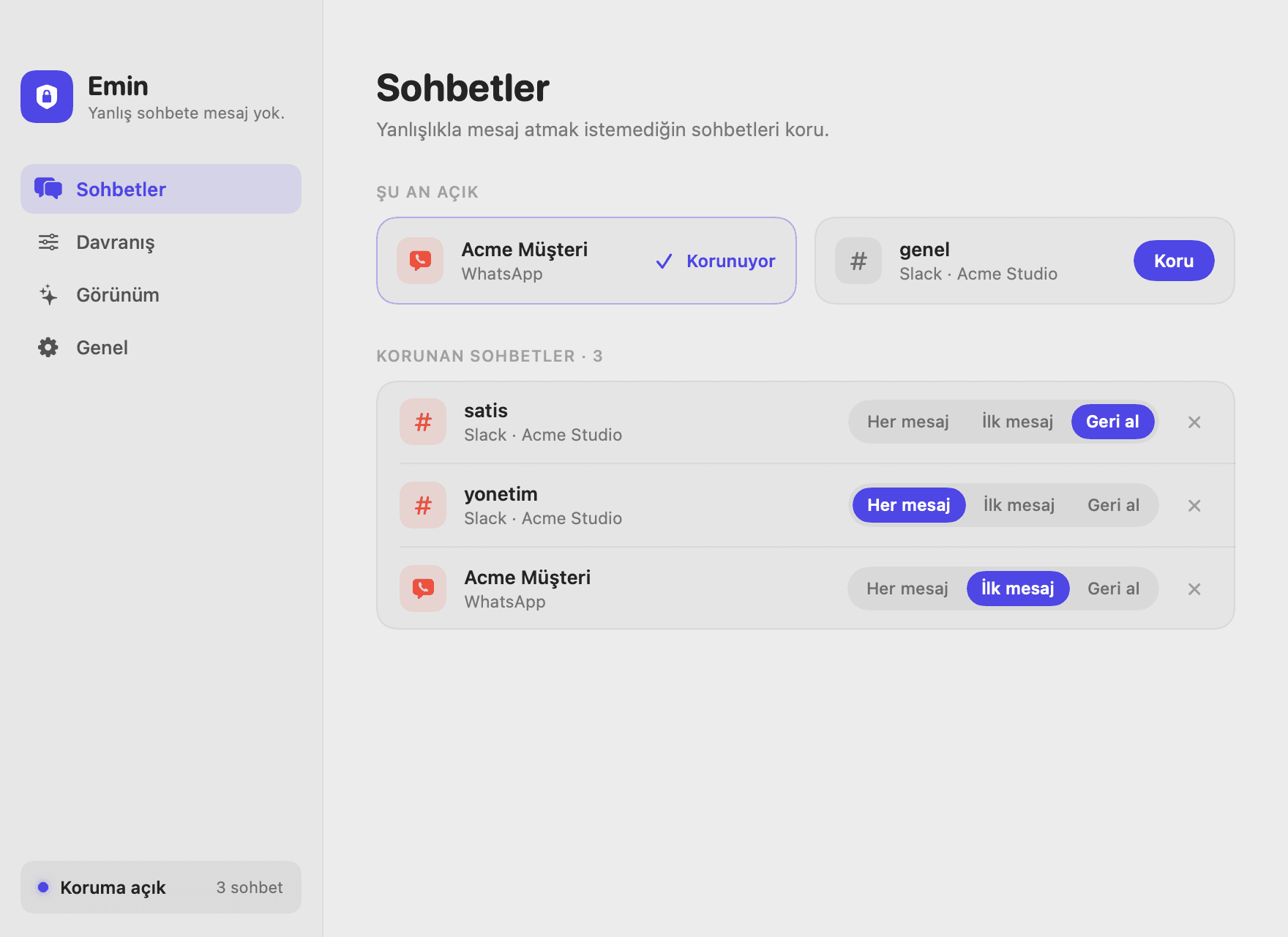Set Acme Müşteri row to Geri al
Screen dimensions: 1288x937
point(1113,589)
